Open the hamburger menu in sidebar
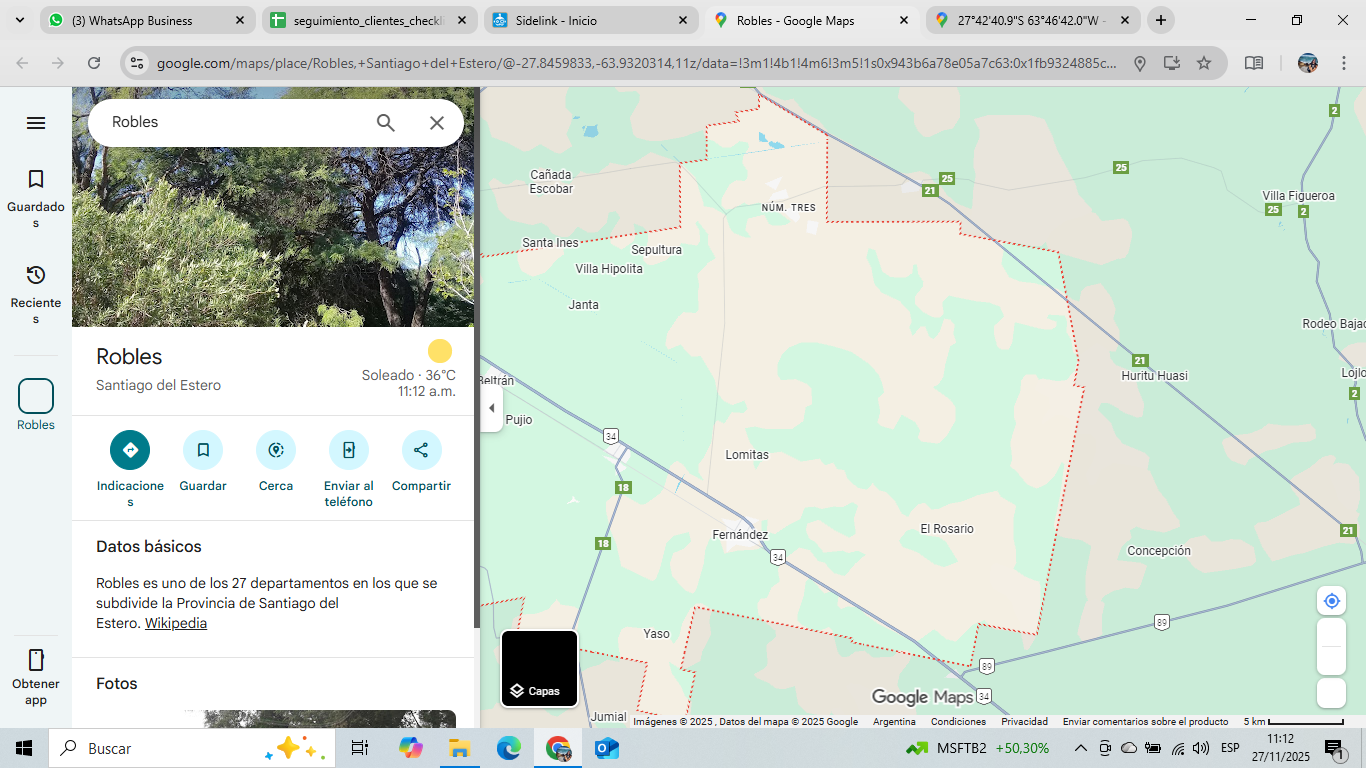The height and width of the screenshot is (768, 1366). (x=36, y=123)
